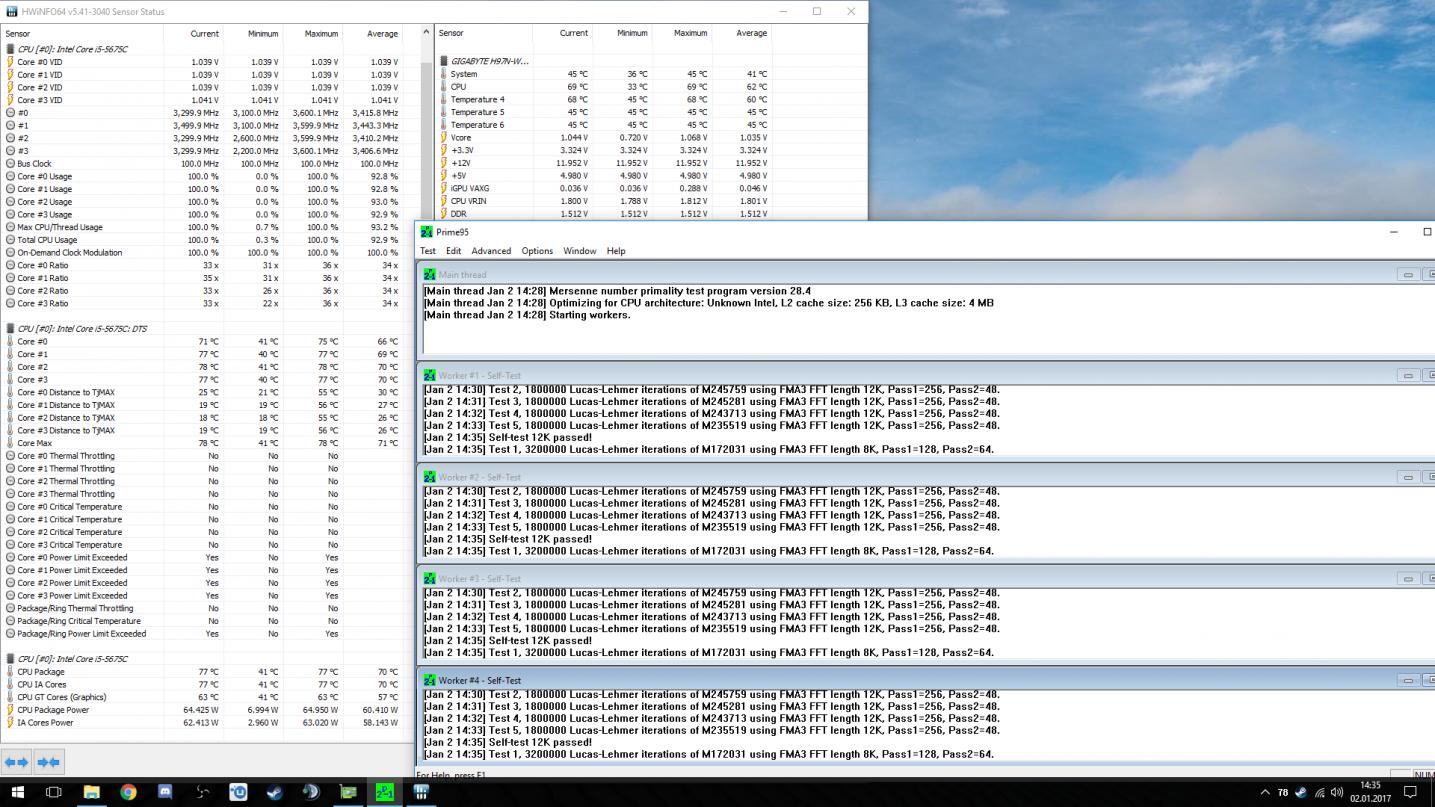The image size is (1435, 807).
Task: Open the Test menu in Prime95
Action: click(x=428, y=251)
